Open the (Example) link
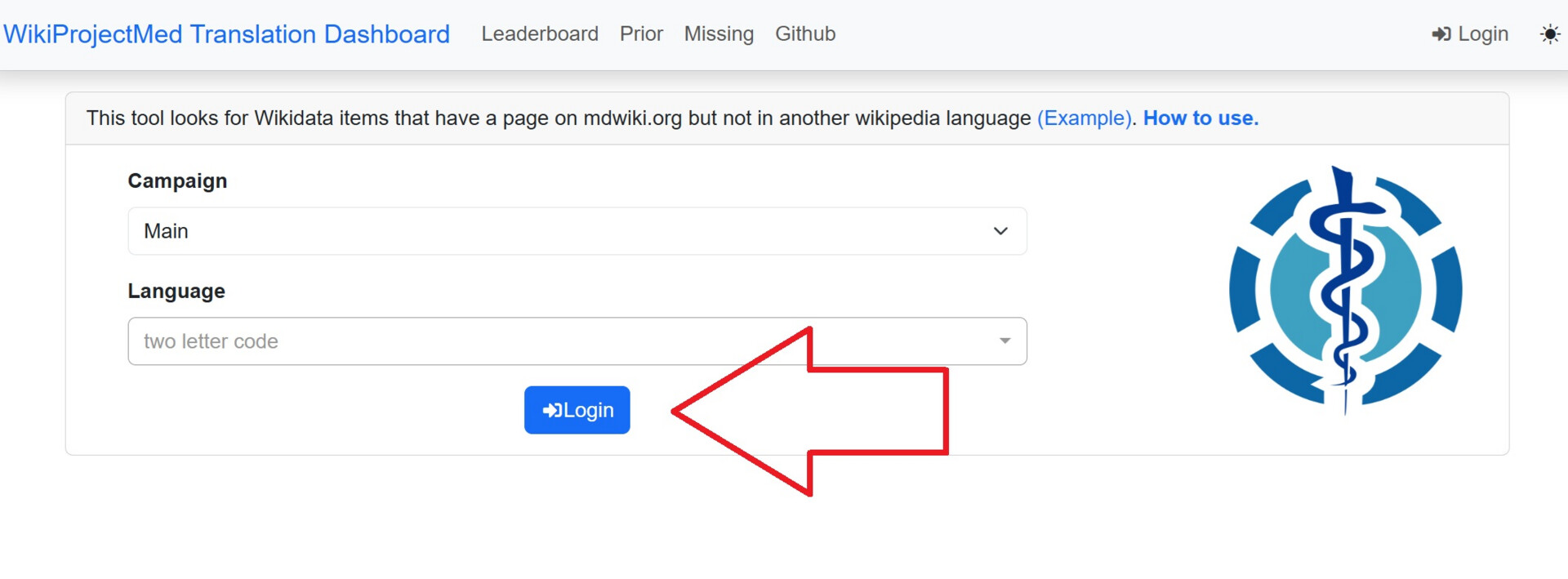 [x=1085, y=118]
